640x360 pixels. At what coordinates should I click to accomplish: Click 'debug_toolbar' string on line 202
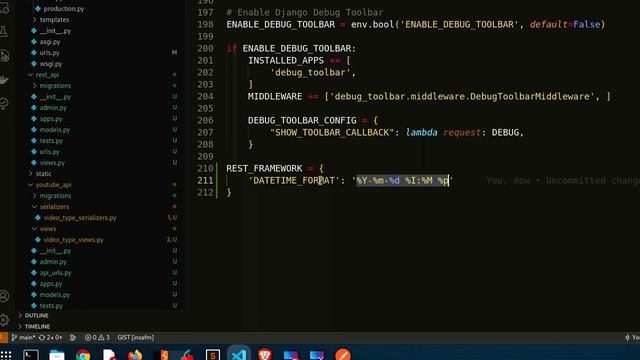tap(310, 73)
